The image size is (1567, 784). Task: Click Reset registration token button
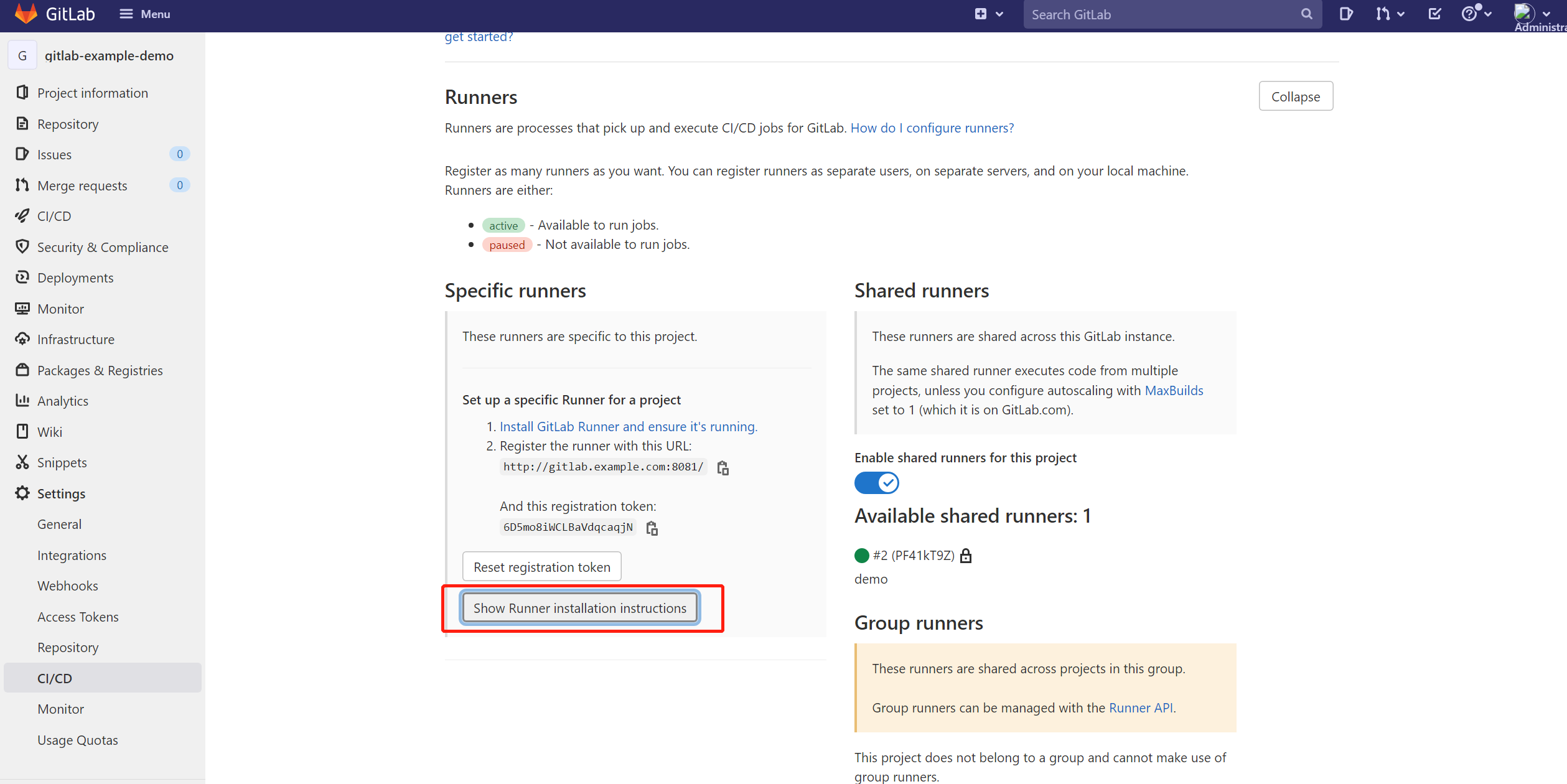[541, 567]
